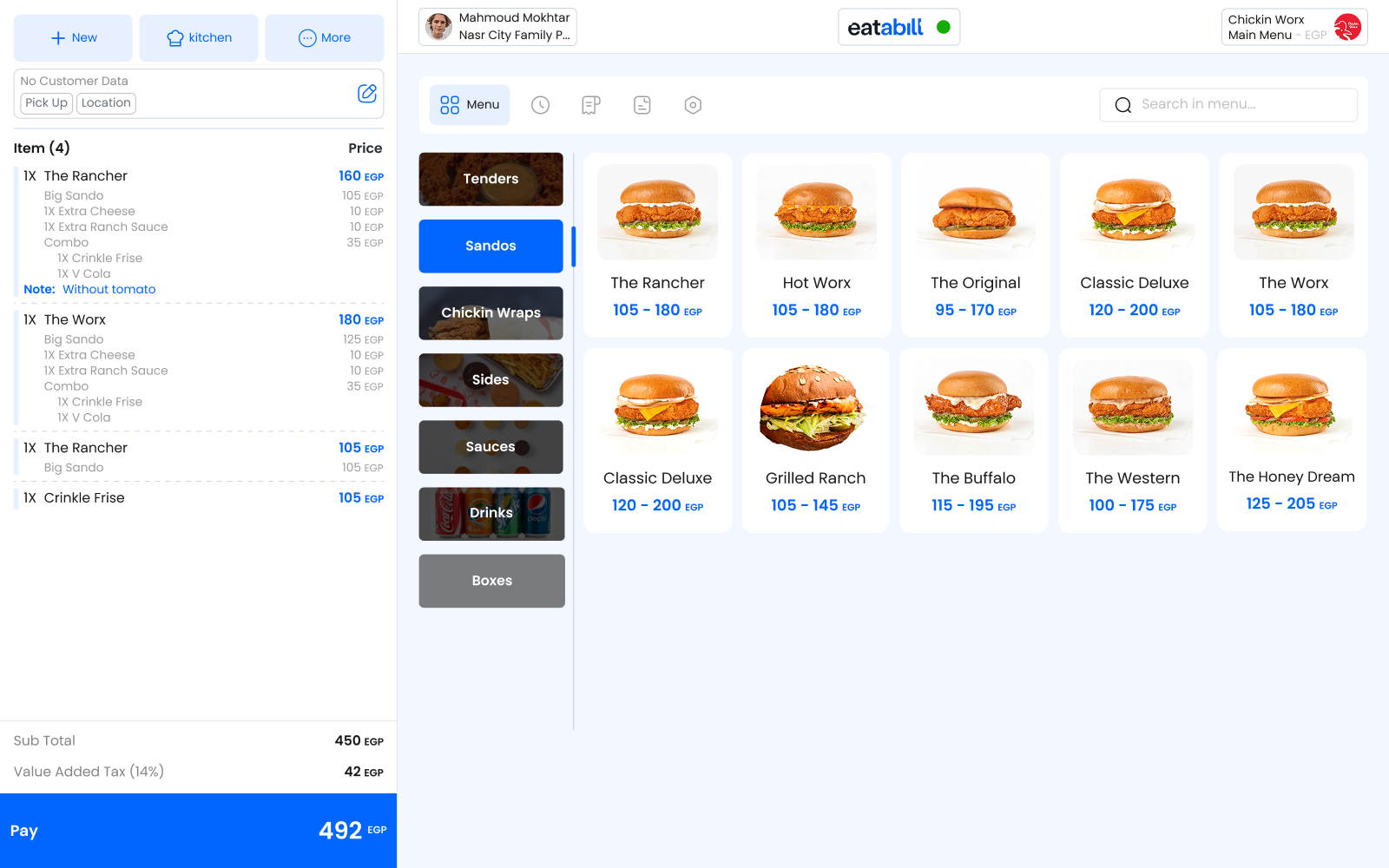Add The Honey Dream sando card
Viewport: 1389px width, 868px height.
click(x=1292, y=439)
